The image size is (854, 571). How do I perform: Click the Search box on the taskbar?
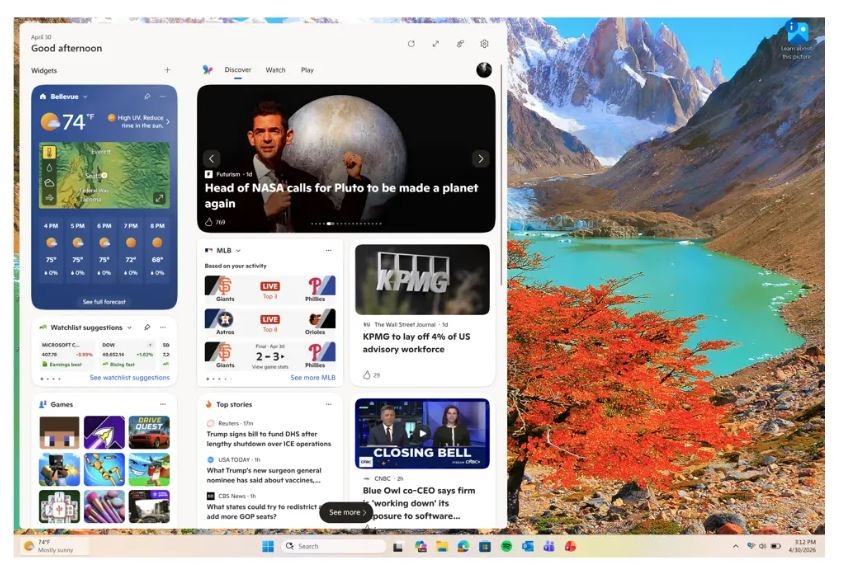334,546
